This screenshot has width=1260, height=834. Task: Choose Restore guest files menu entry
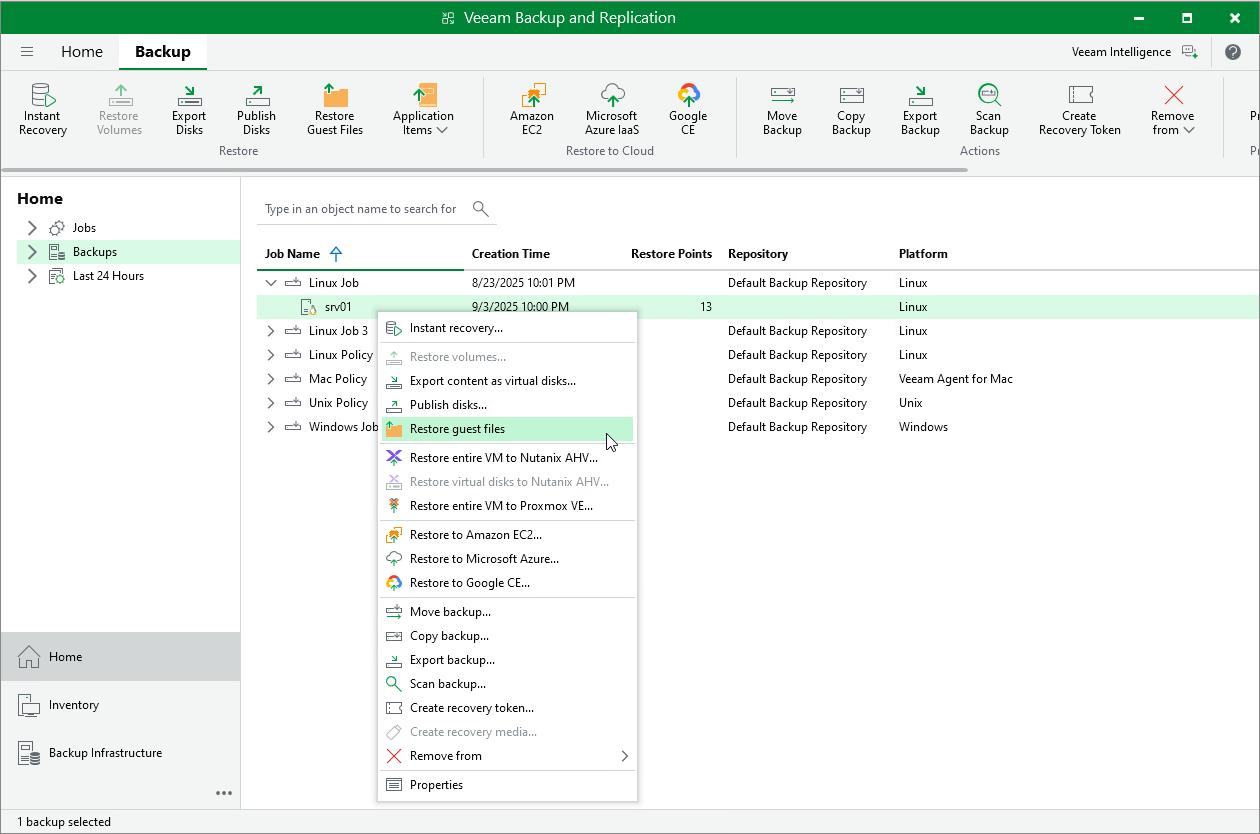[507, 429]
